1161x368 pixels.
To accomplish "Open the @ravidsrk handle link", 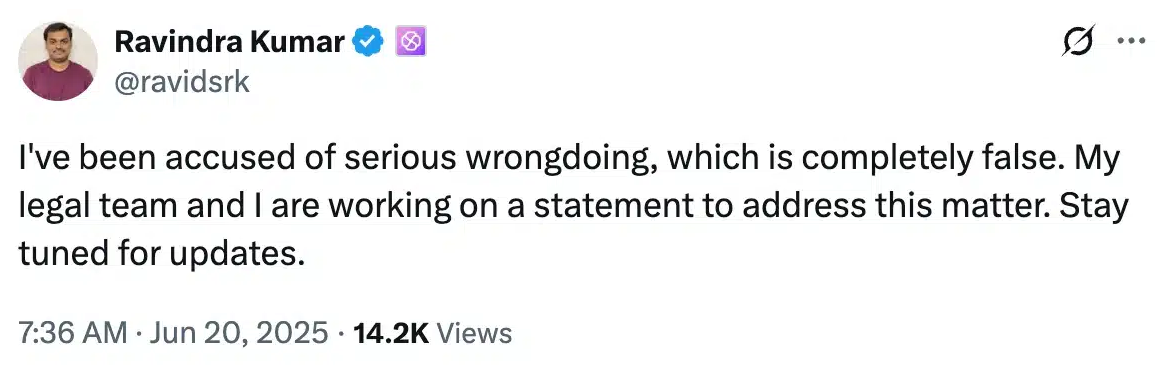I will click(182, 83).
